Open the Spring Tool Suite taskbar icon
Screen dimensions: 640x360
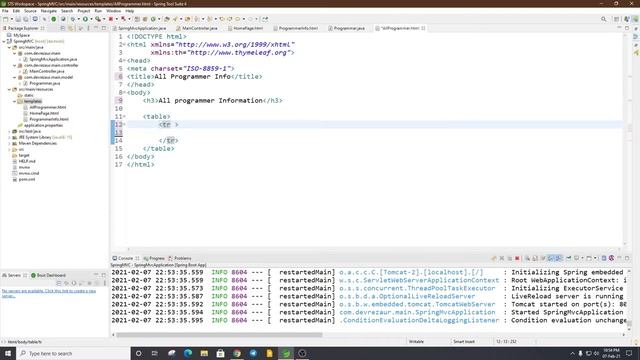tap(286, 353)
